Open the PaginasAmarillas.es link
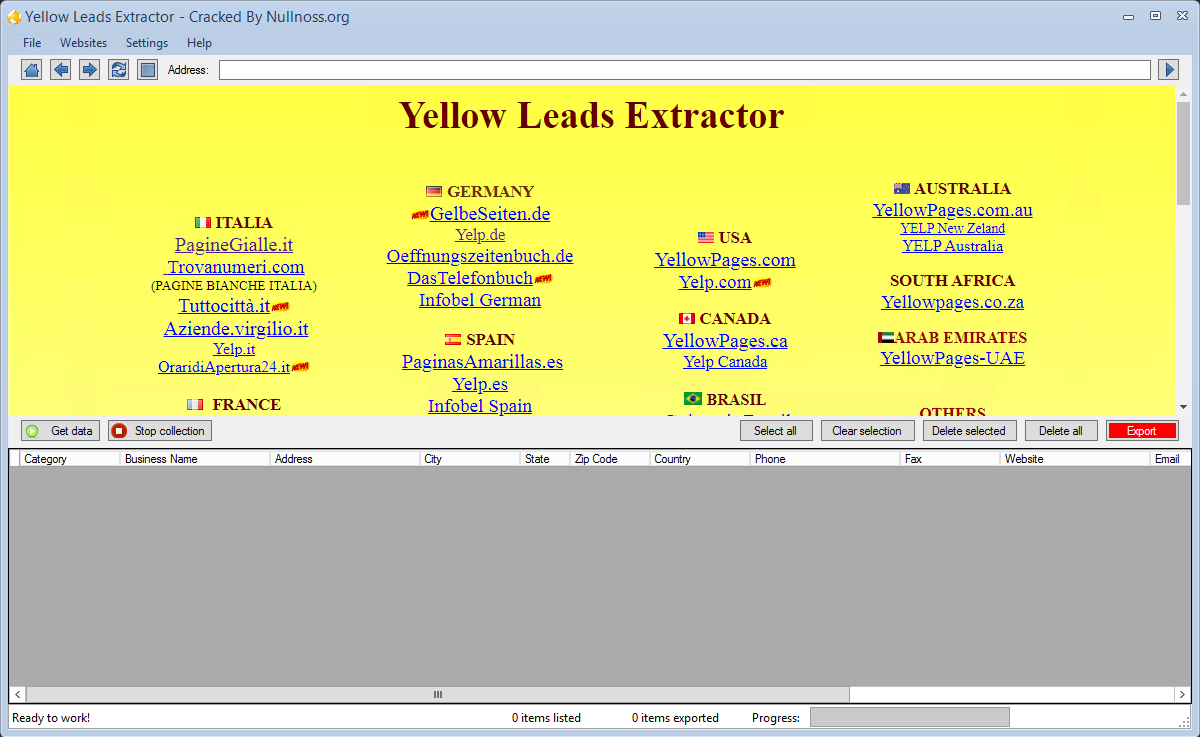Image resolution: width=1200 pixels, height=737 pixels. pos(482,362)
